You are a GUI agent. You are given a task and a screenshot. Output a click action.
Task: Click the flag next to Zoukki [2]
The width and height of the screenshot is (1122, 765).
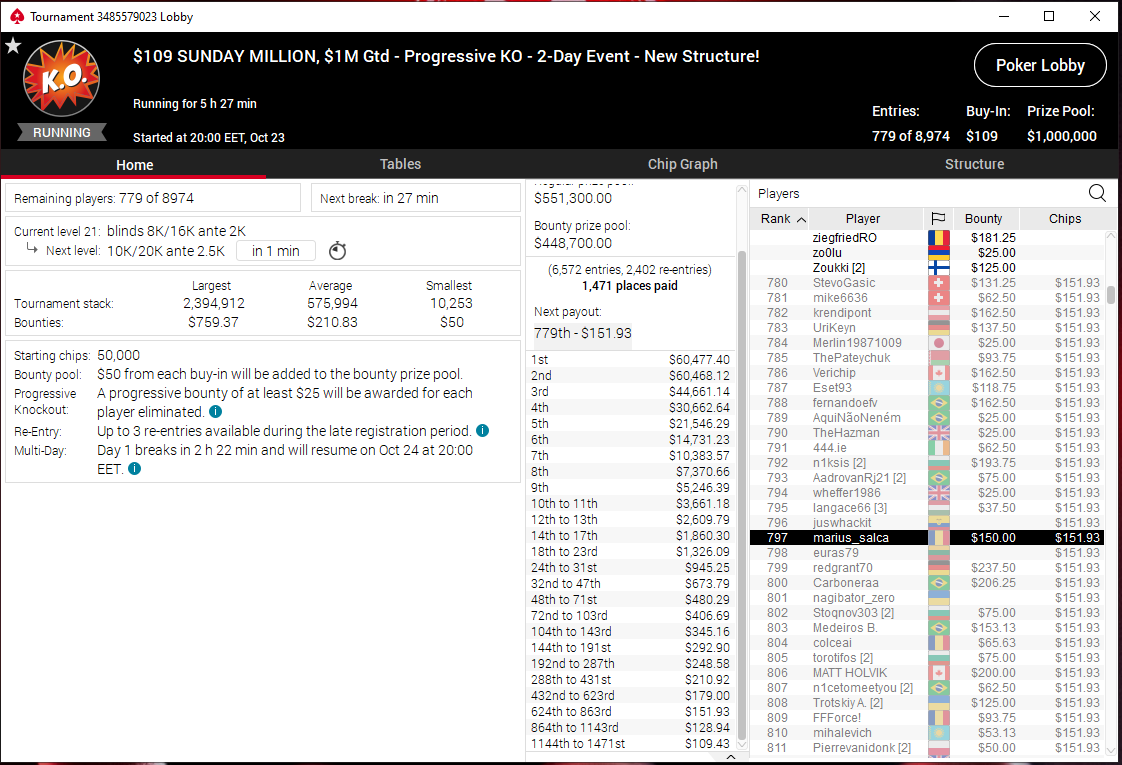(x=939, y=268)
